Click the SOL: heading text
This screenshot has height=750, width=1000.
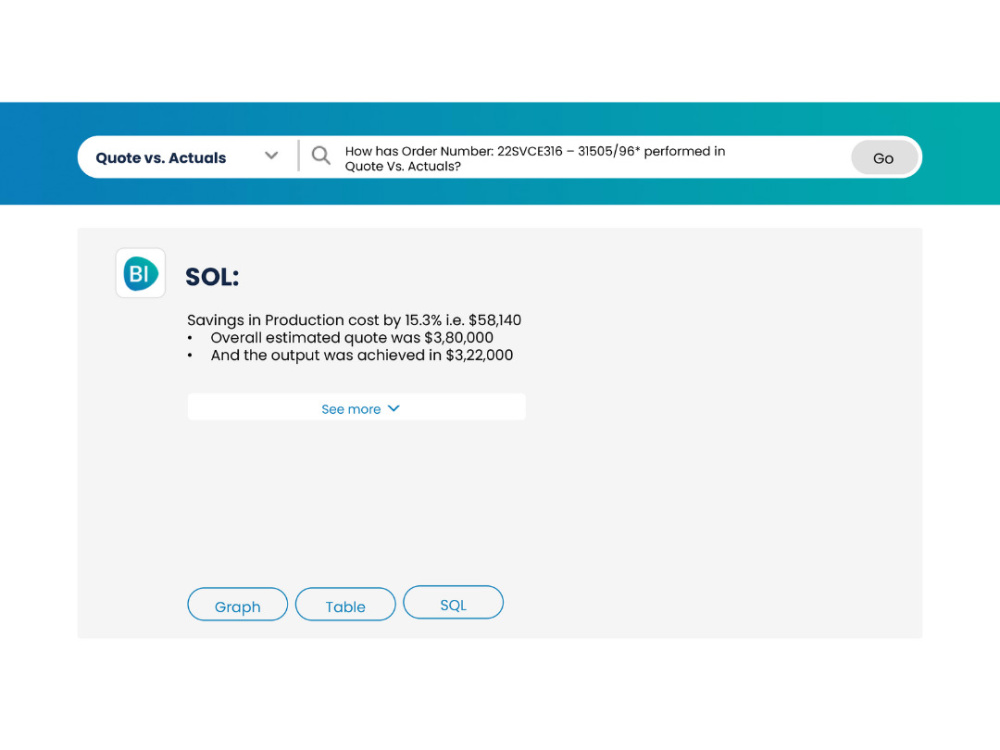click(212, 277)
